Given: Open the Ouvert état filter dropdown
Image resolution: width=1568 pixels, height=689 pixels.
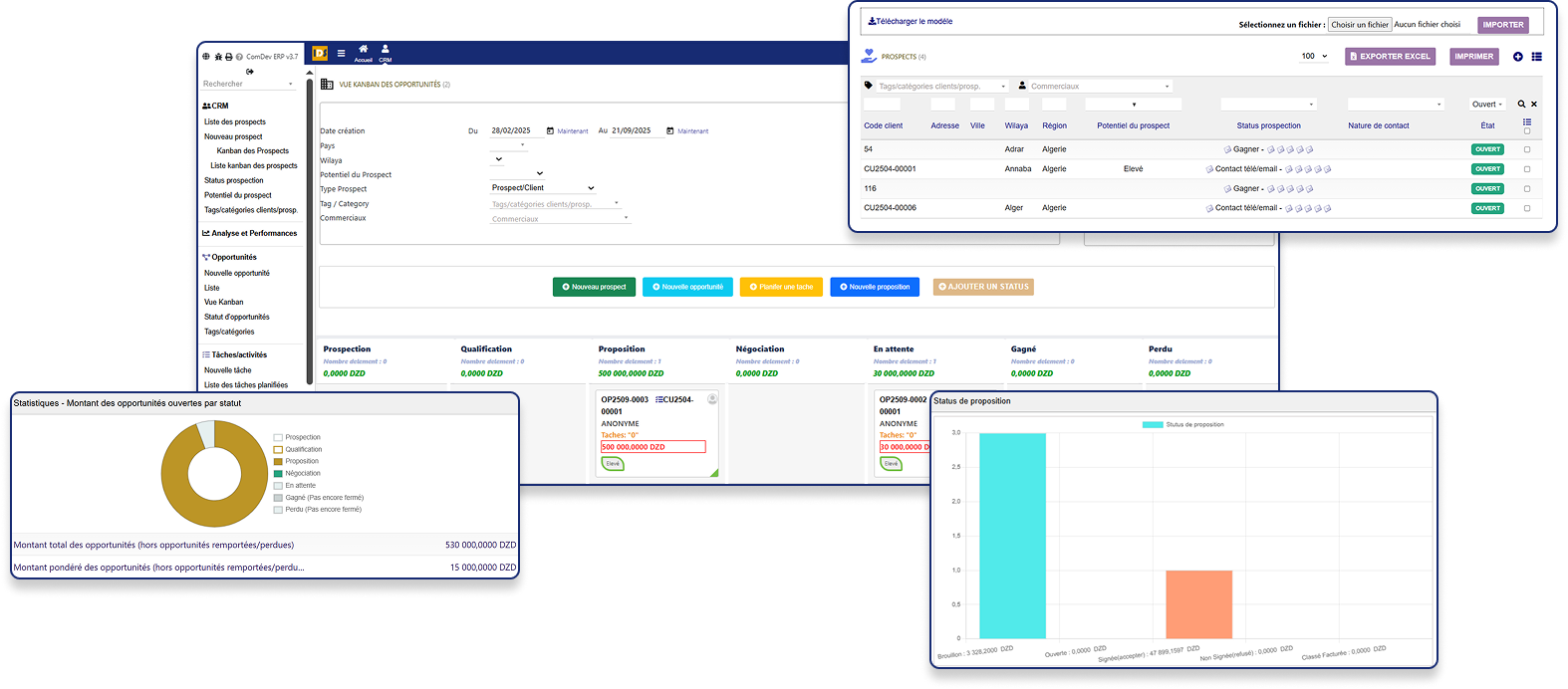Looking at the screenshot, I should click(1487, 104).
